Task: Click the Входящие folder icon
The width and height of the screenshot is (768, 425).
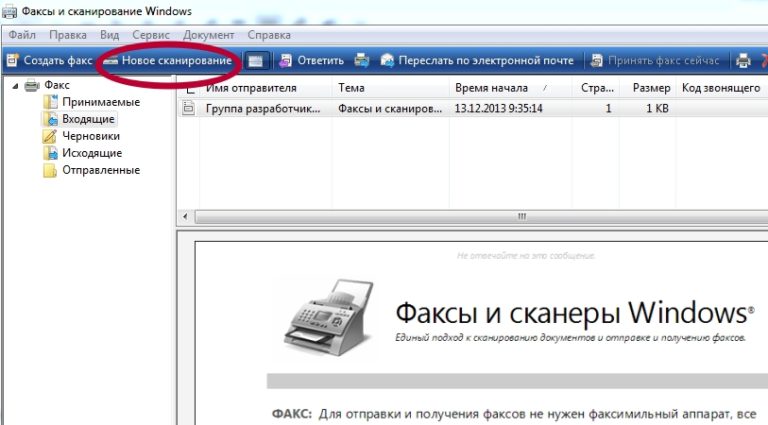Action: (x=50, y=119)
